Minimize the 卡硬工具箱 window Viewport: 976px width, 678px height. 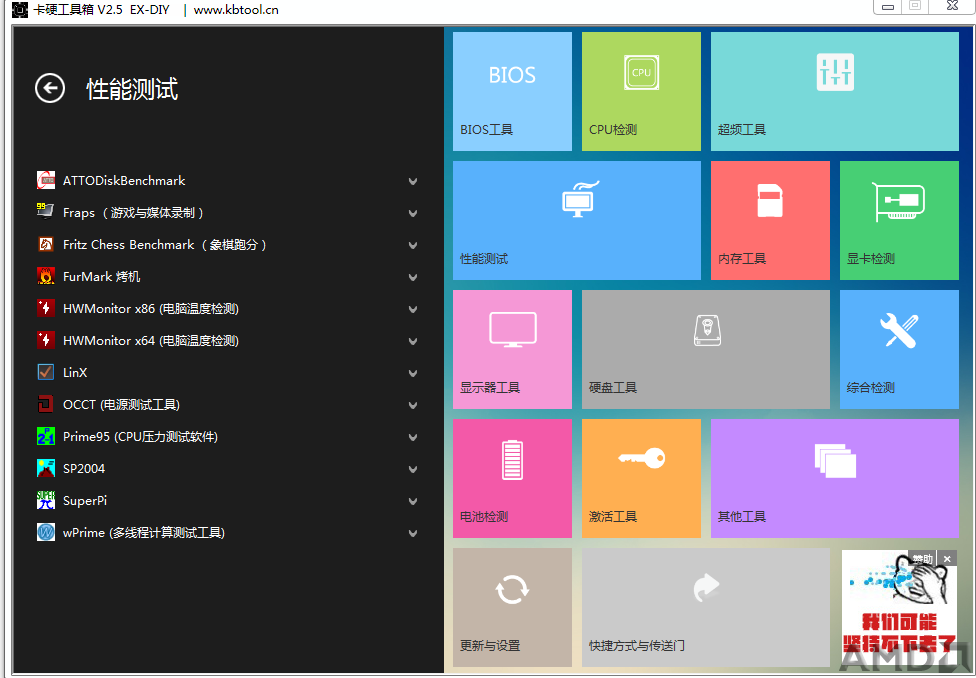[888, 7]
